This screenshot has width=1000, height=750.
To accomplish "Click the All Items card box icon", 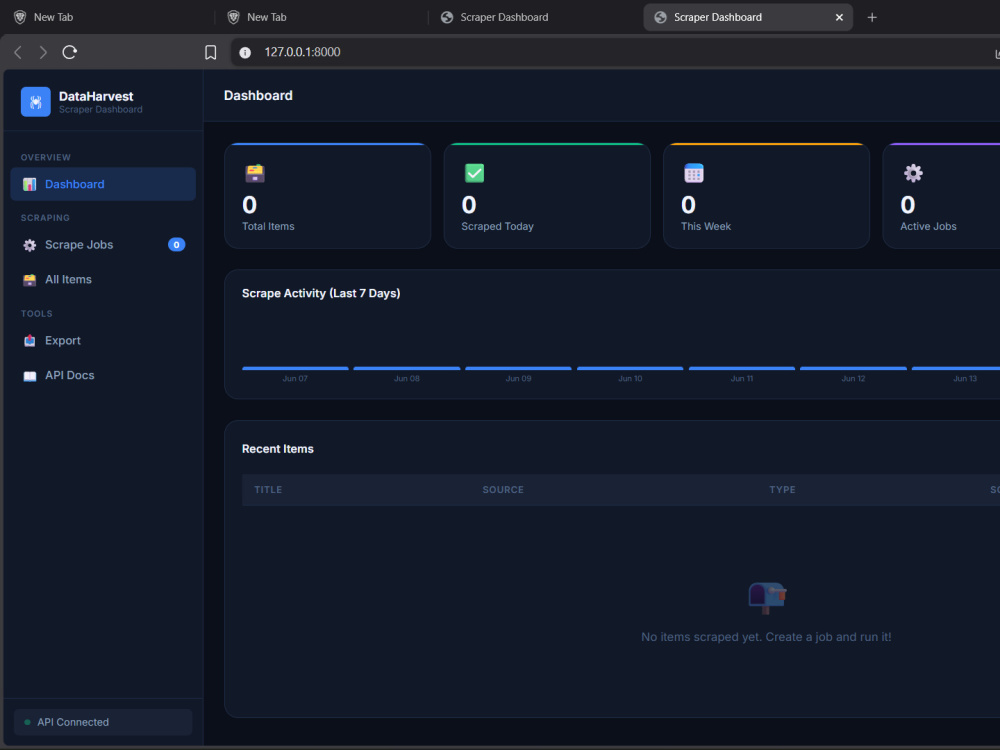I will click(29, 279).
